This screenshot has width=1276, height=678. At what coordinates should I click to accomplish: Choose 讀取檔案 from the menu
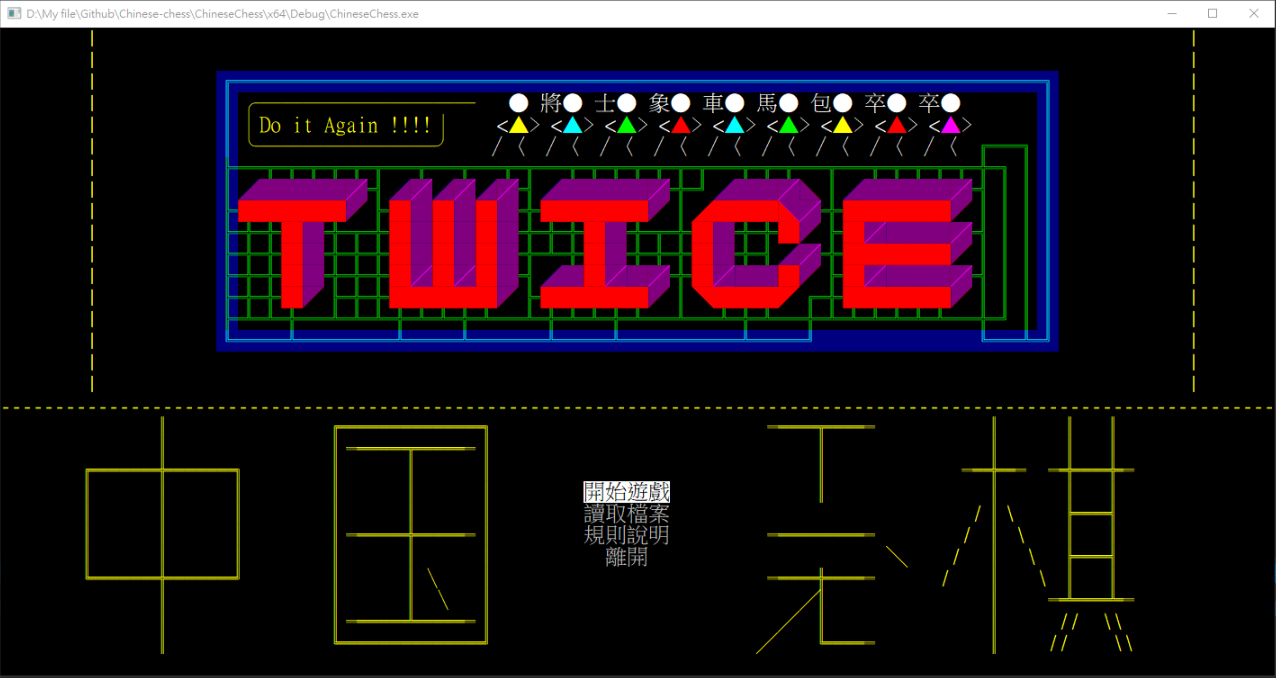(627, 514)
